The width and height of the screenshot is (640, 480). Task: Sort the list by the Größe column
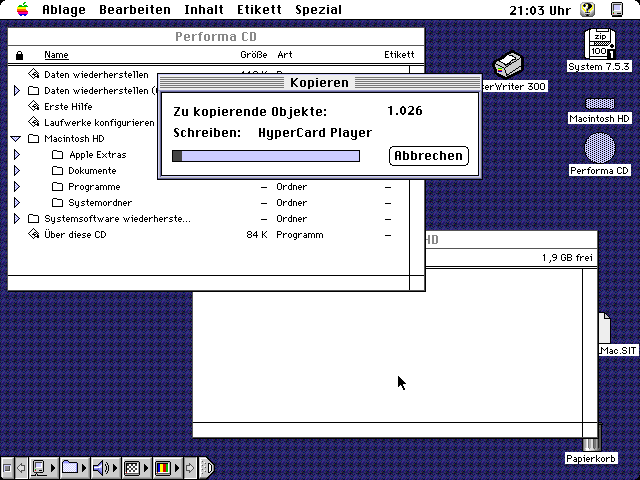point(253,55)
